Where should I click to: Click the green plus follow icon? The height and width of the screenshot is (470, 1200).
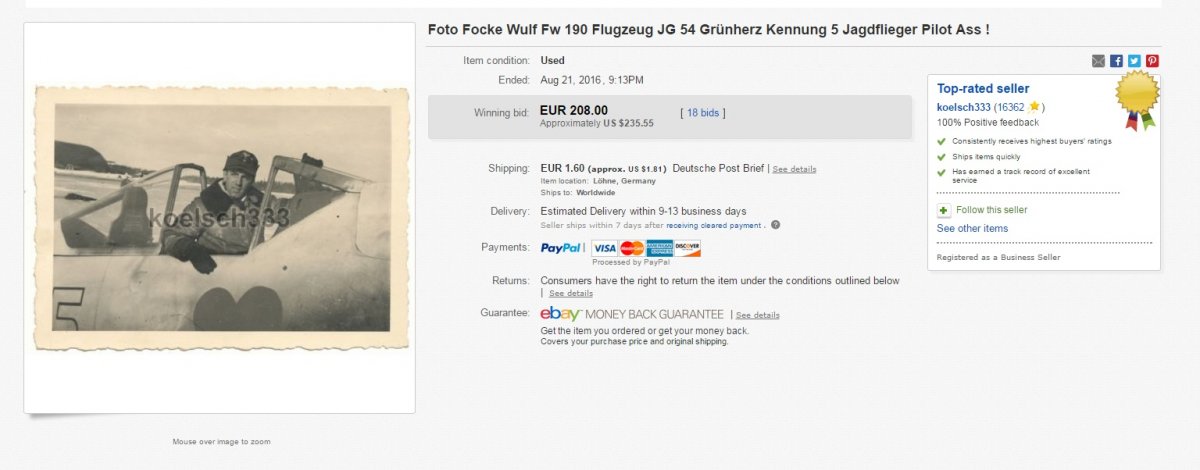[943, 210]
